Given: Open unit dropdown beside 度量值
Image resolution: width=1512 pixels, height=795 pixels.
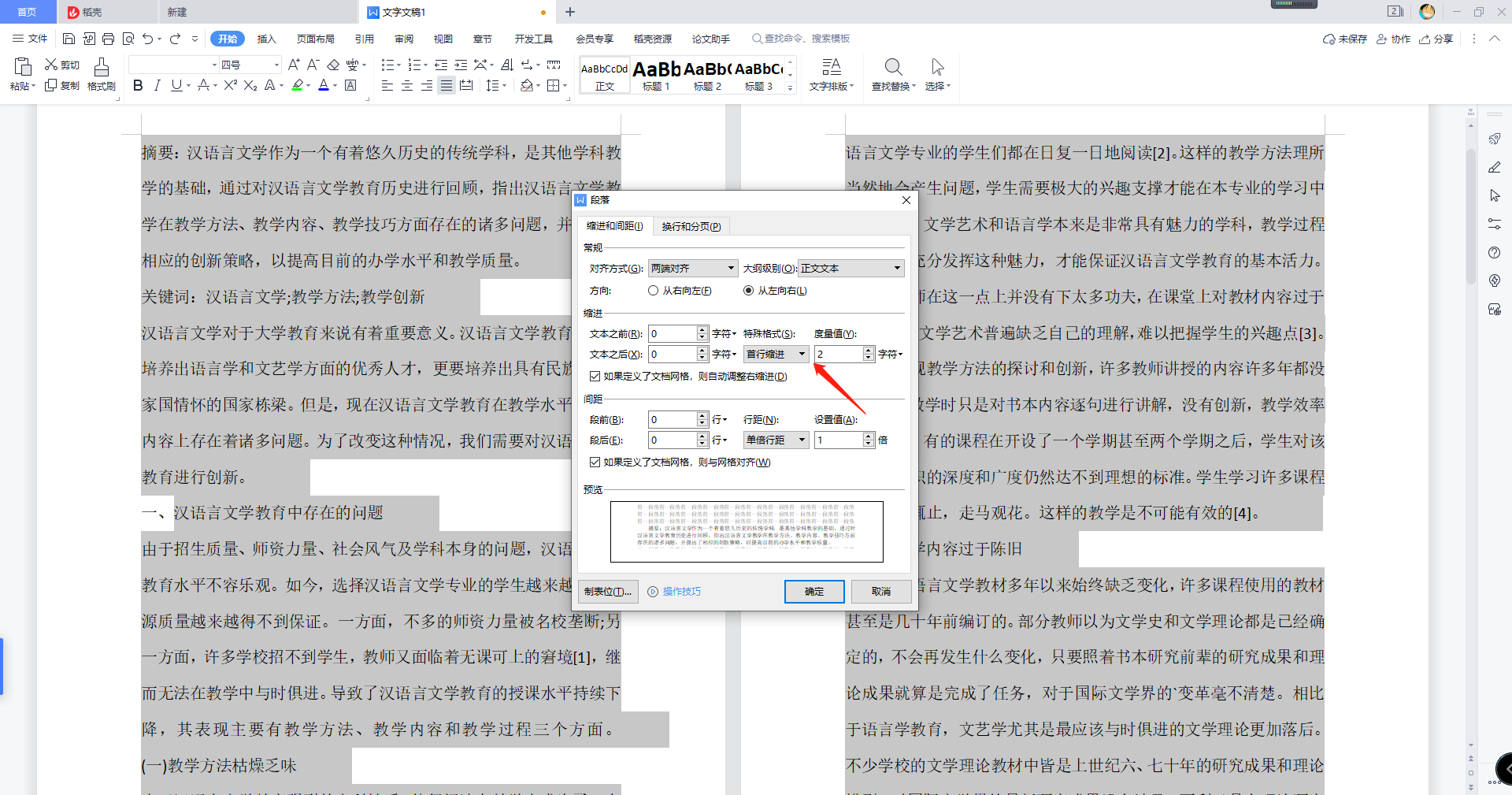Looking at the screenshot, I should (891, 355).
